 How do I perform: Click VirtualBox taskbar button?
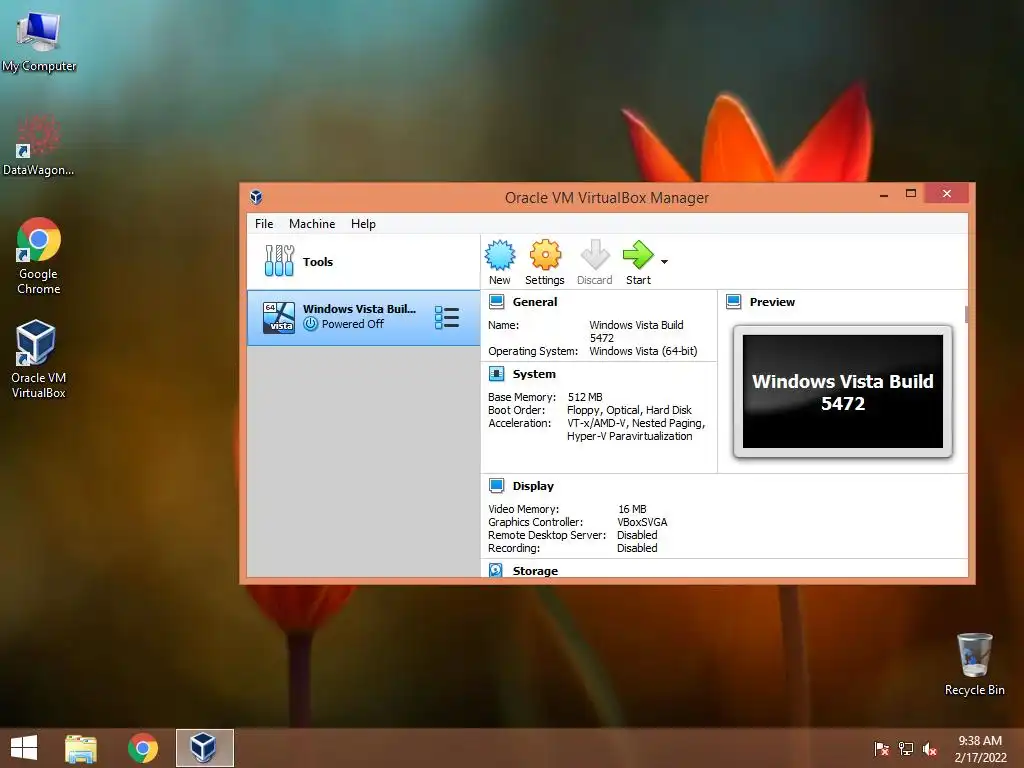coord(204,748)
